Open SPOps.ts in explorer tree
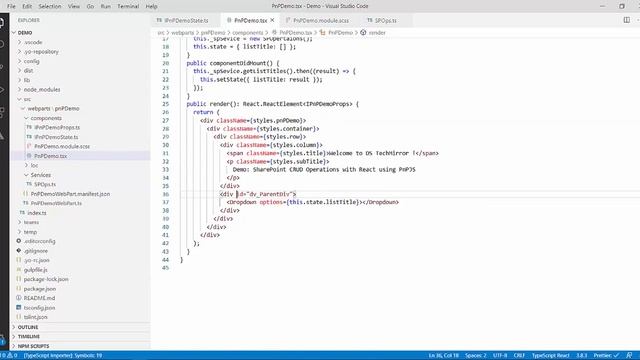This screenshot has width=640, height=360. click(x=44, y=184)
